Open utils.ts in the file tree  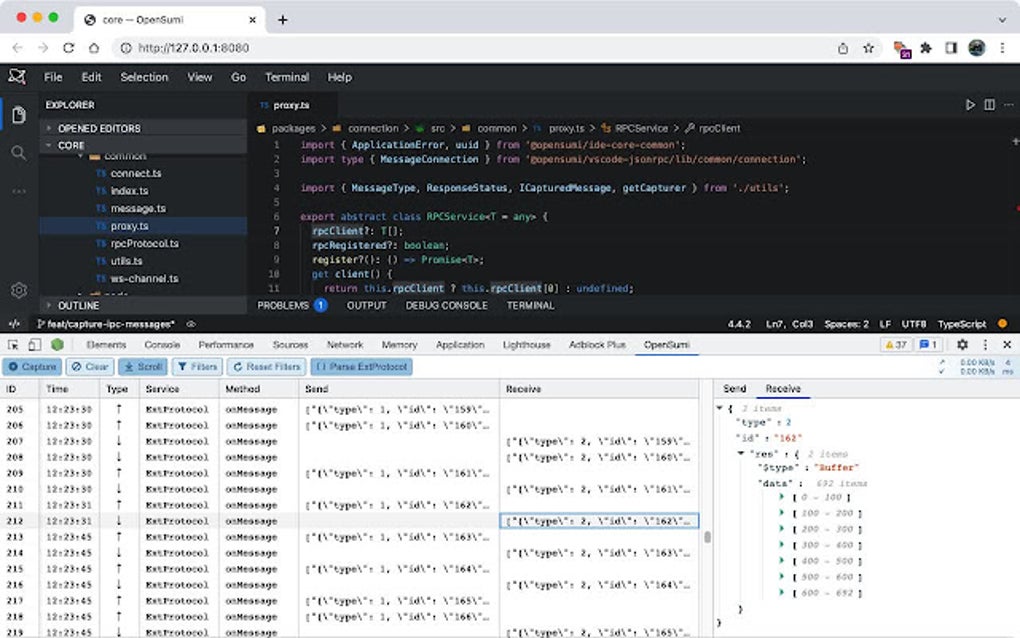click(126, 261)
